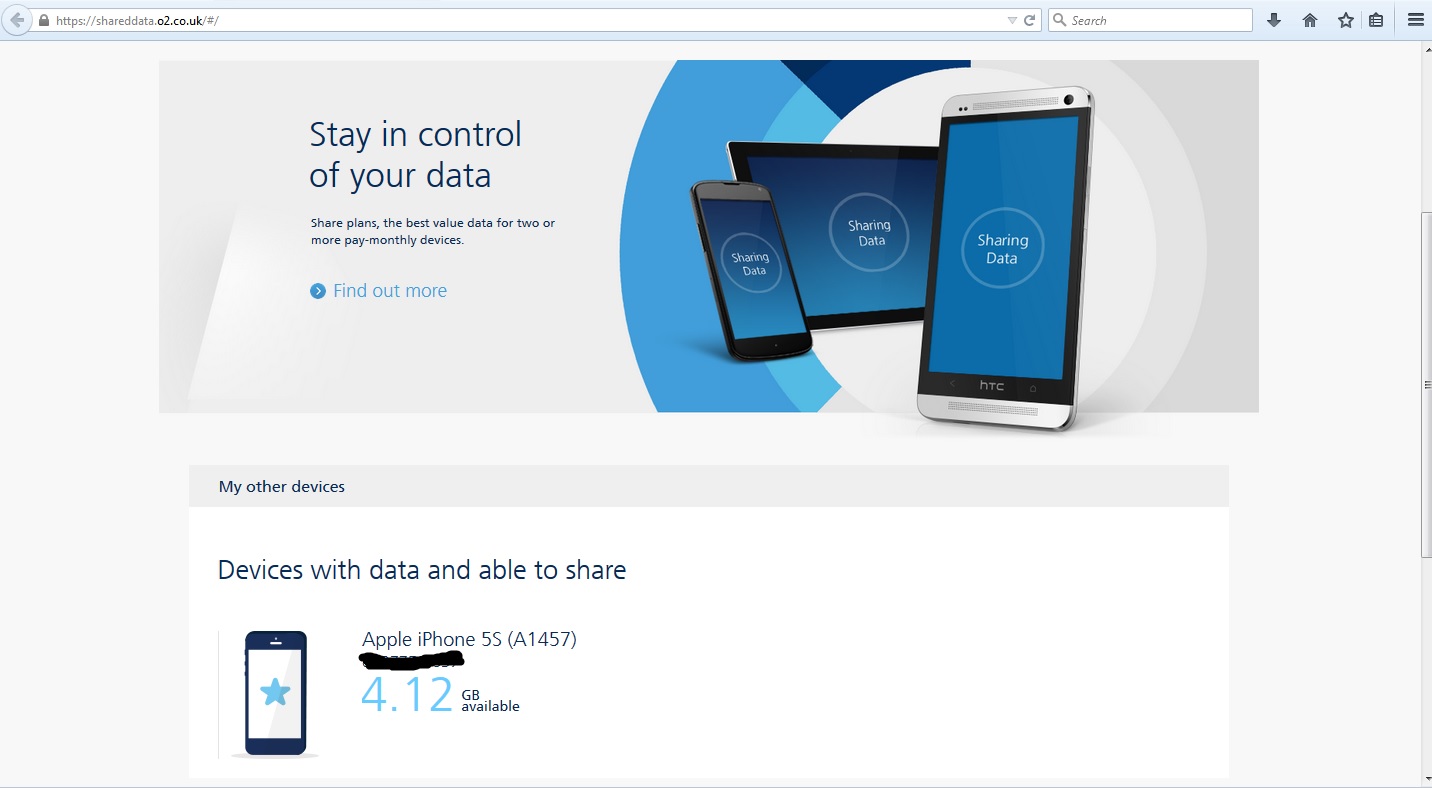Select the Apple iPhone 5S (A1457) link

coord(470,639)
